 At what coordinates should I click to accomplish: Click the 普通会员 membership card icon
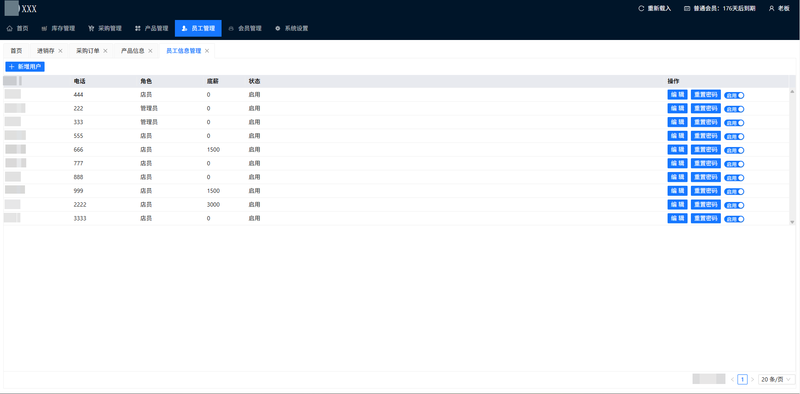[x=687, y=9]
